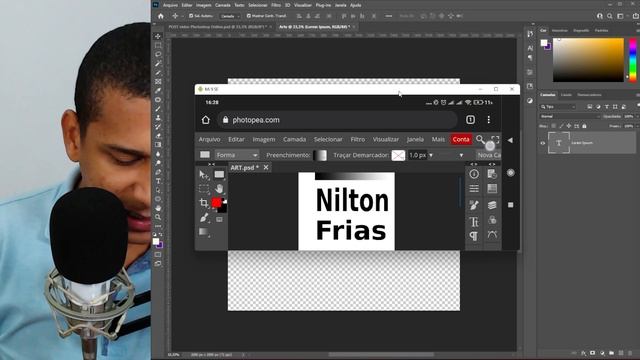Screen dimensions: 640x360
Task: Click the browser home icon
Action: (206, 120)
